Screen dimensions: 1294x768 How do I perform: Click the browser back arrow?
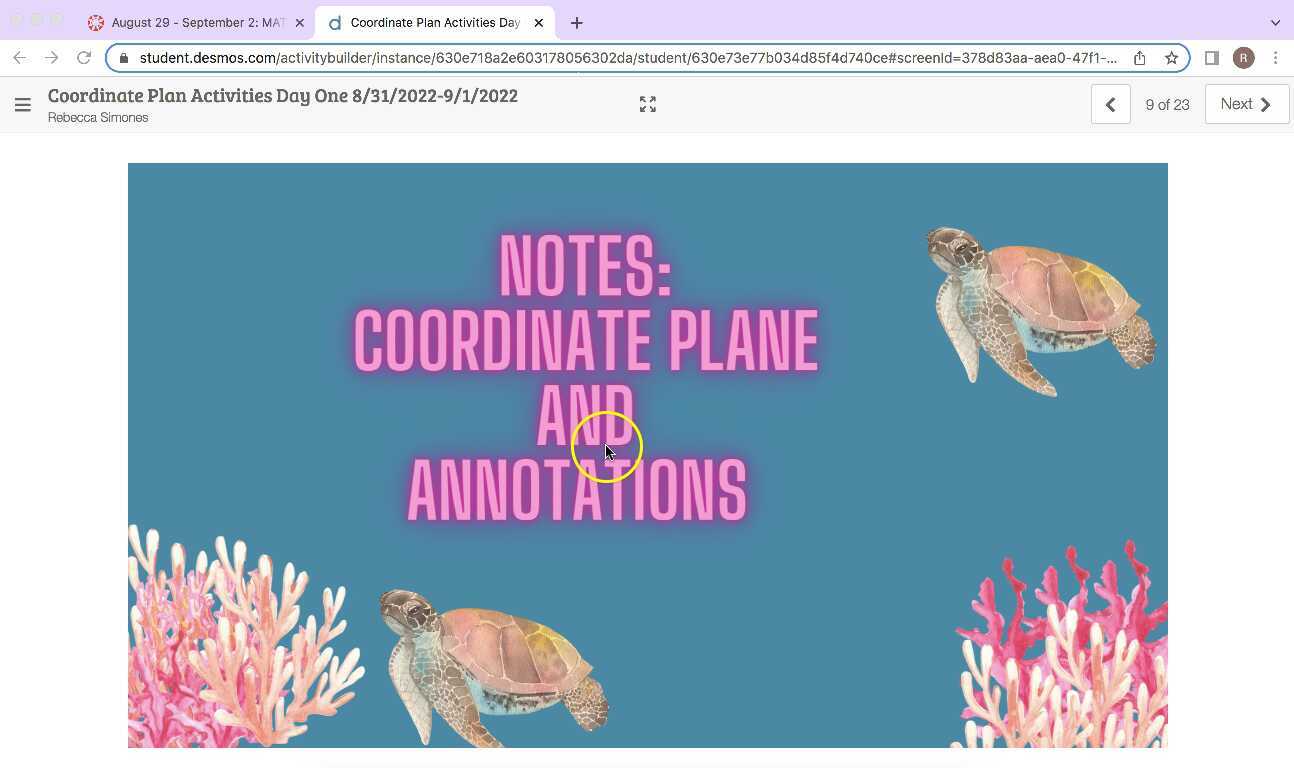tap(20, 57)
